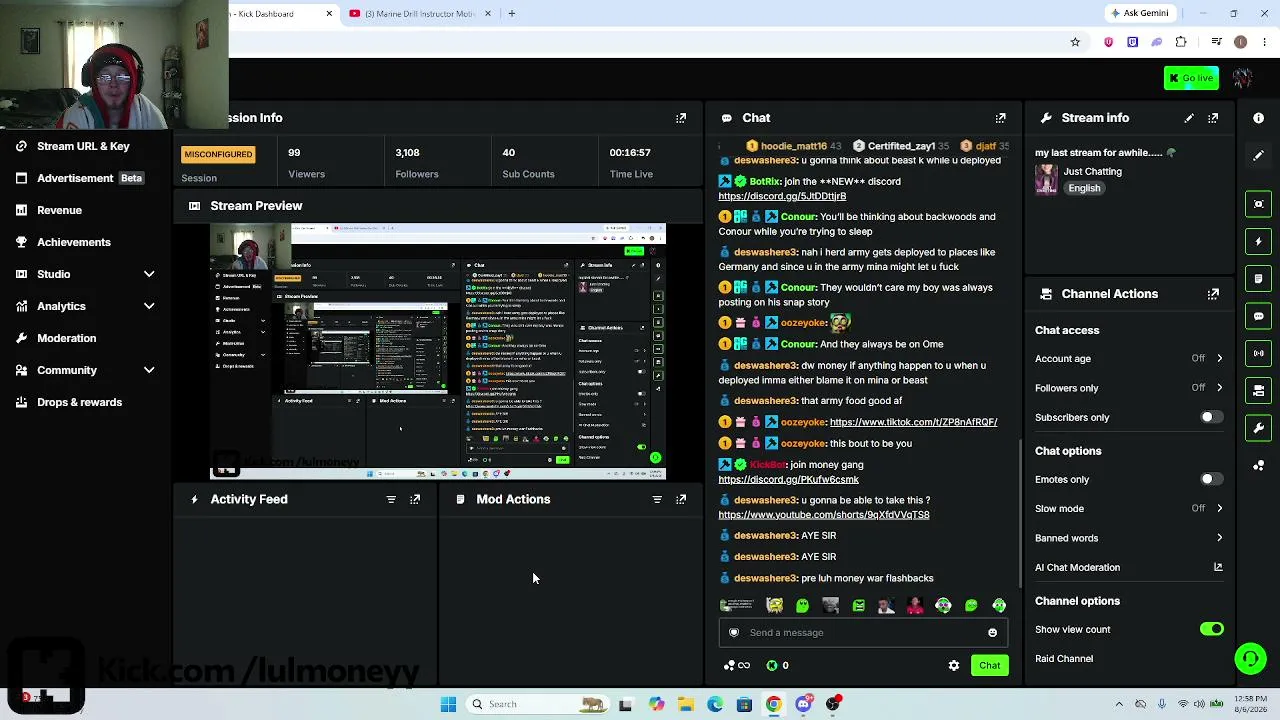
Task: Edit Stream info with pencil icon
Action: (1189, 118)
